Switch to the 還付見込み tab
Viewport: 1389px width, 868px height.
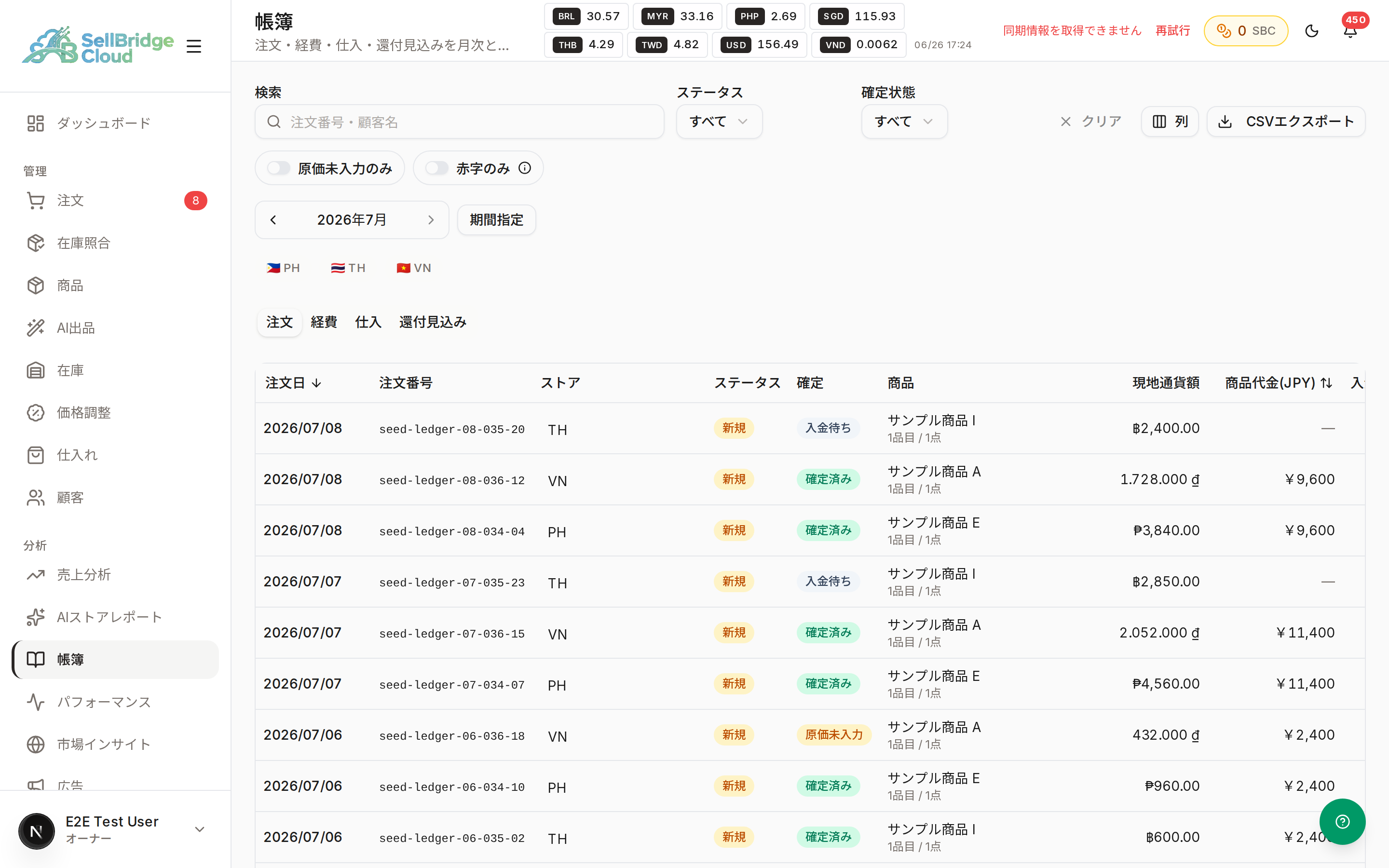coord(433,322)
